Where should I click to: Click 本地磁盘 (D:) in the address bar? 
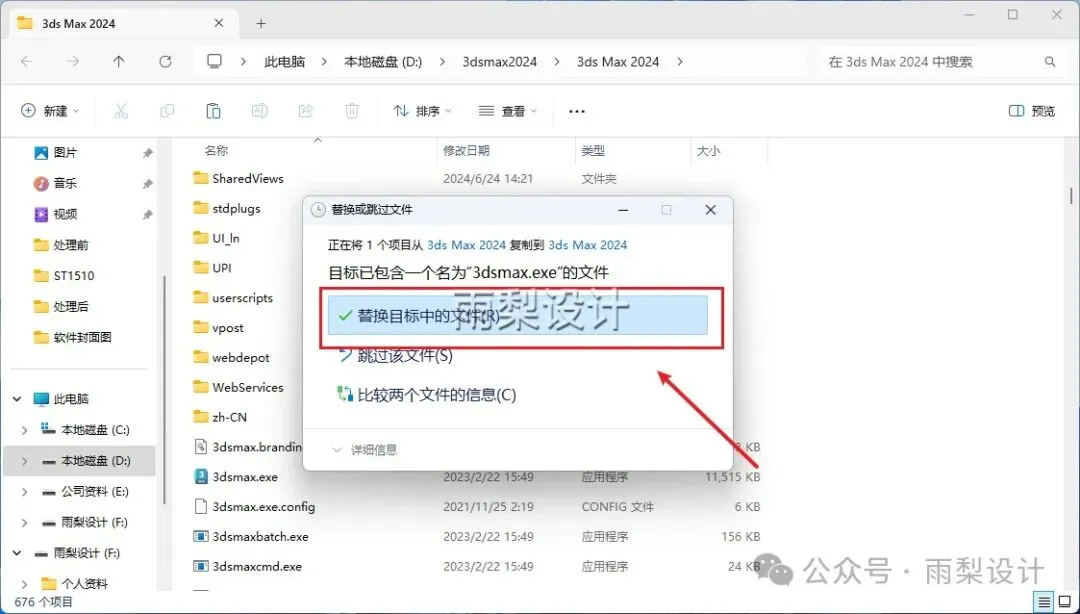(383, 61)
